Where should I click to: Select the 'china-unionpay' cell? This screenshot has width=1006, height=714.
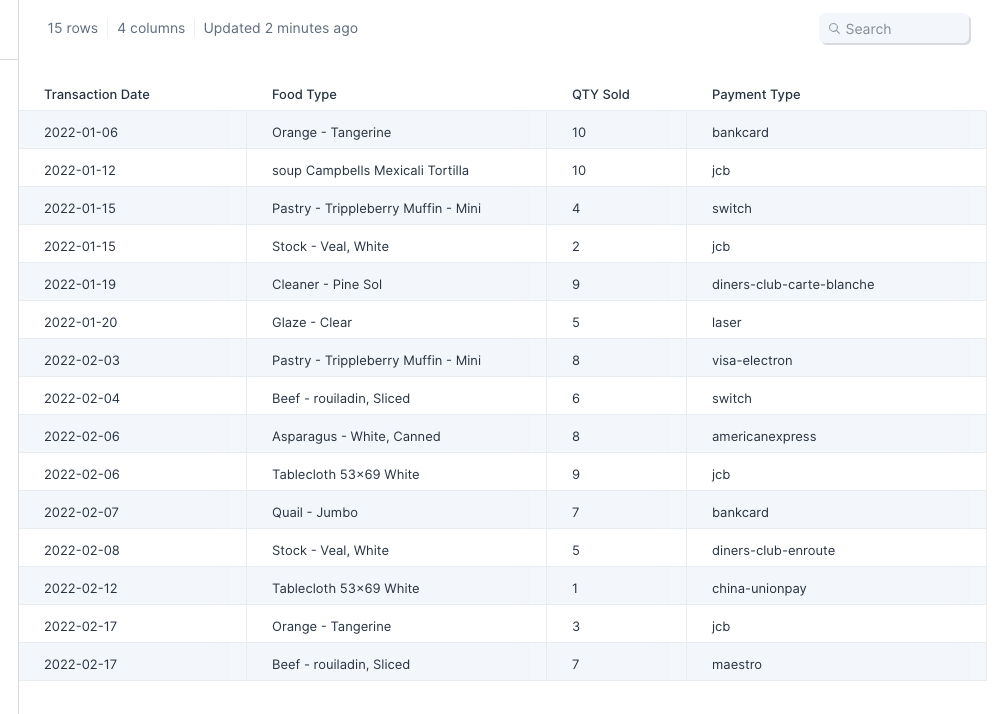tap(836, 588)
